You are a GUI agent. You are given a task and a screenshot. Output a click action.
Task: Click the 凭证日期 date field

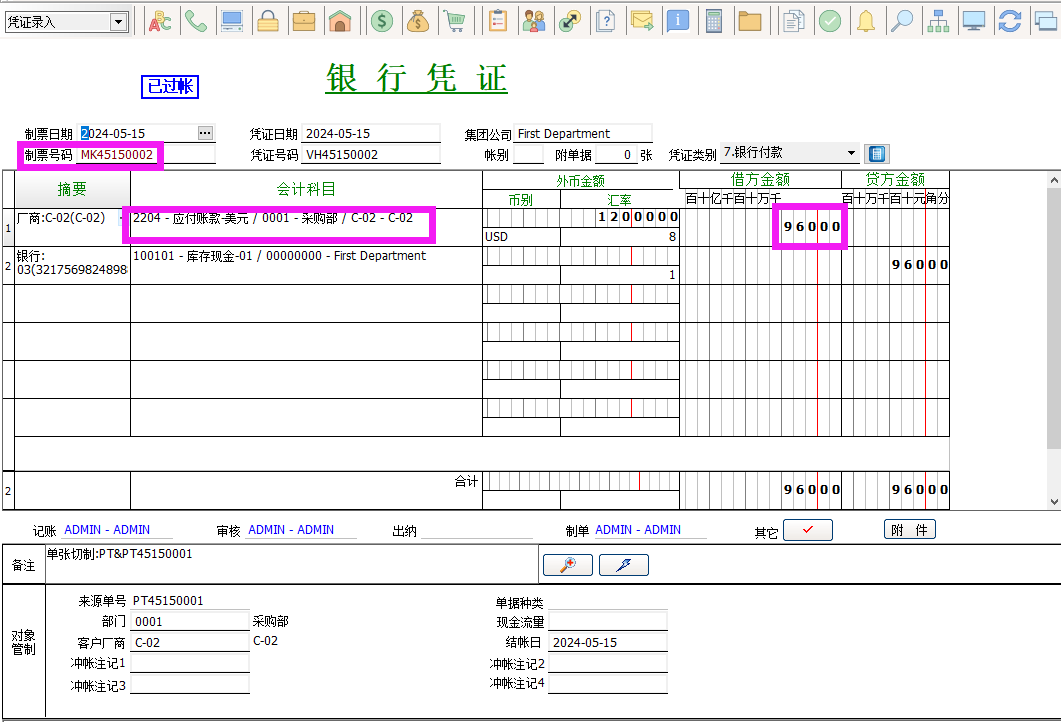click(371, 134)
